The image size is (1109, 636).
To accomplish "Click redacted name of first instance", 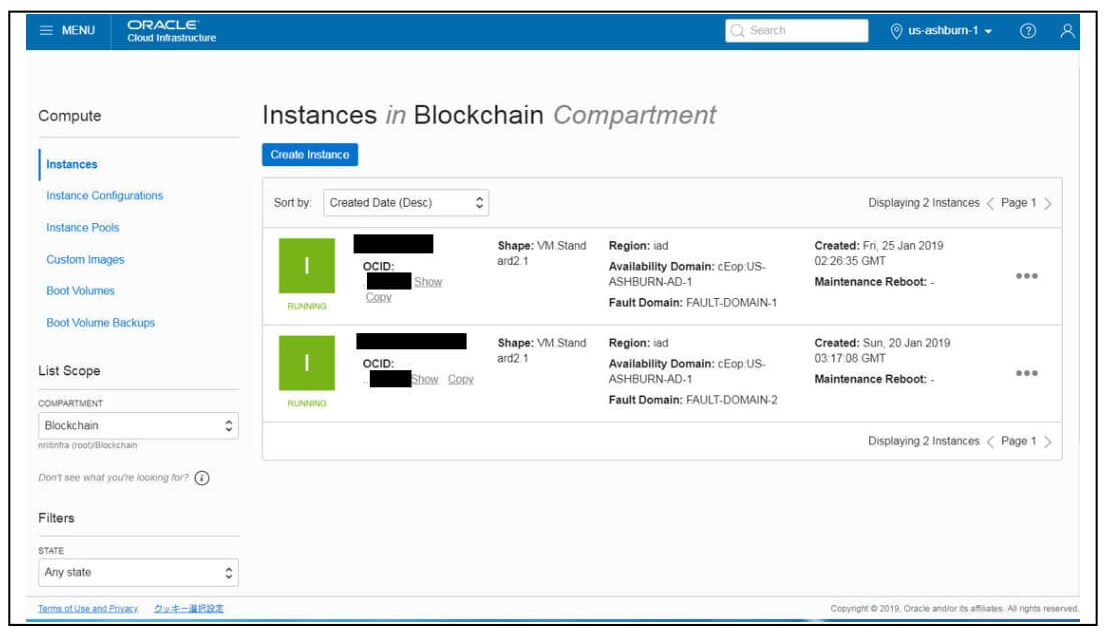I will (393, 244).
